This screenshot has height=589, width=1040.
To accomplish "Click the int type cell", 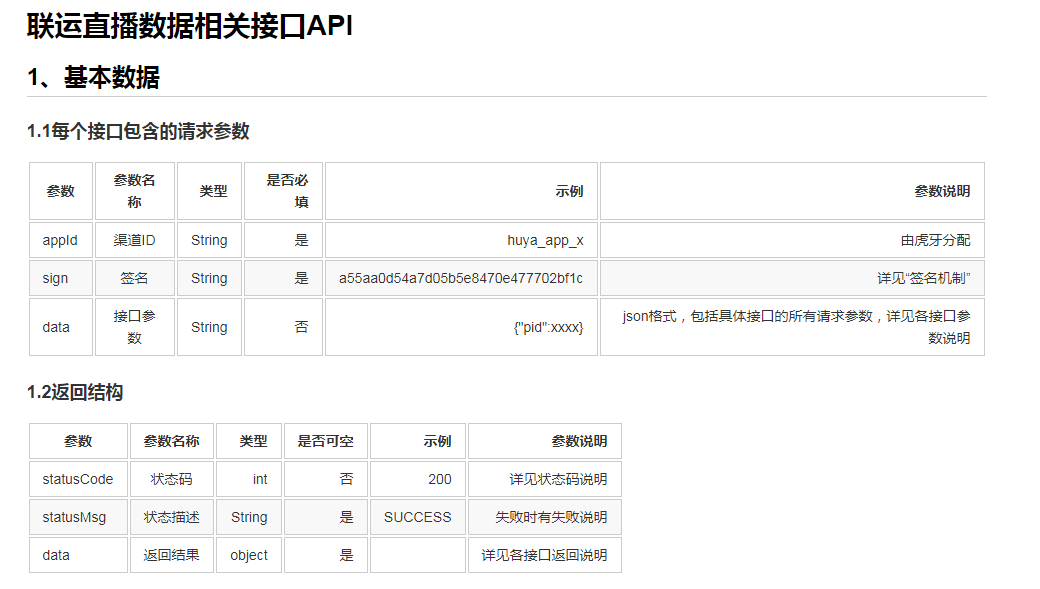I will click(249, 479).
